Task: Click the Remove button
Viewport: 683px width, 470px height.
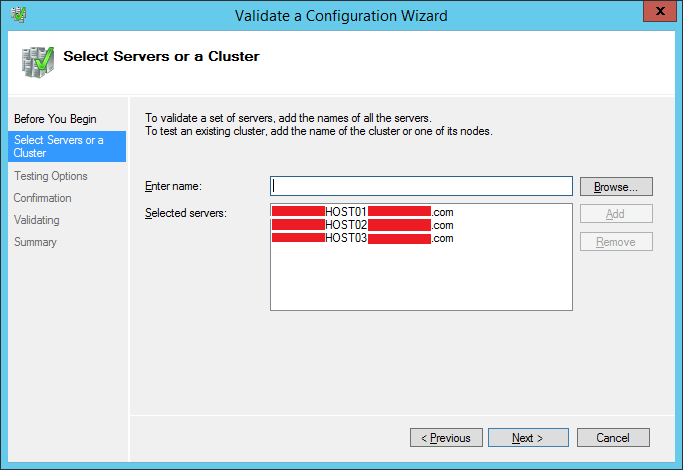Action: click(x=616, y=242)
